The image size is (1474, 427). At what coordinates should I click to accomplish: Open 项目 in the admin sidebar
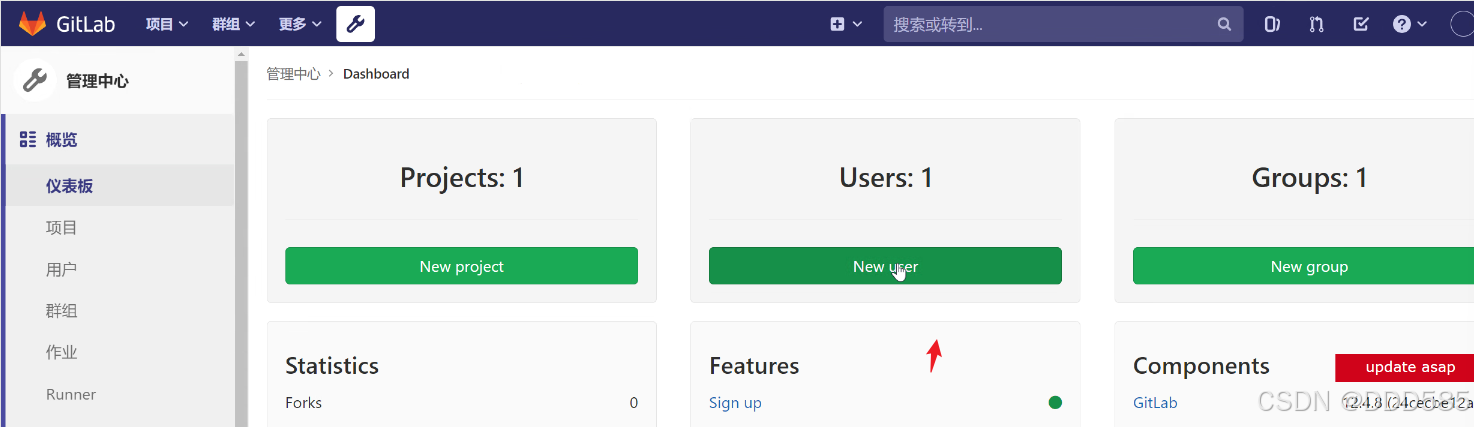[x=61, y=227]
